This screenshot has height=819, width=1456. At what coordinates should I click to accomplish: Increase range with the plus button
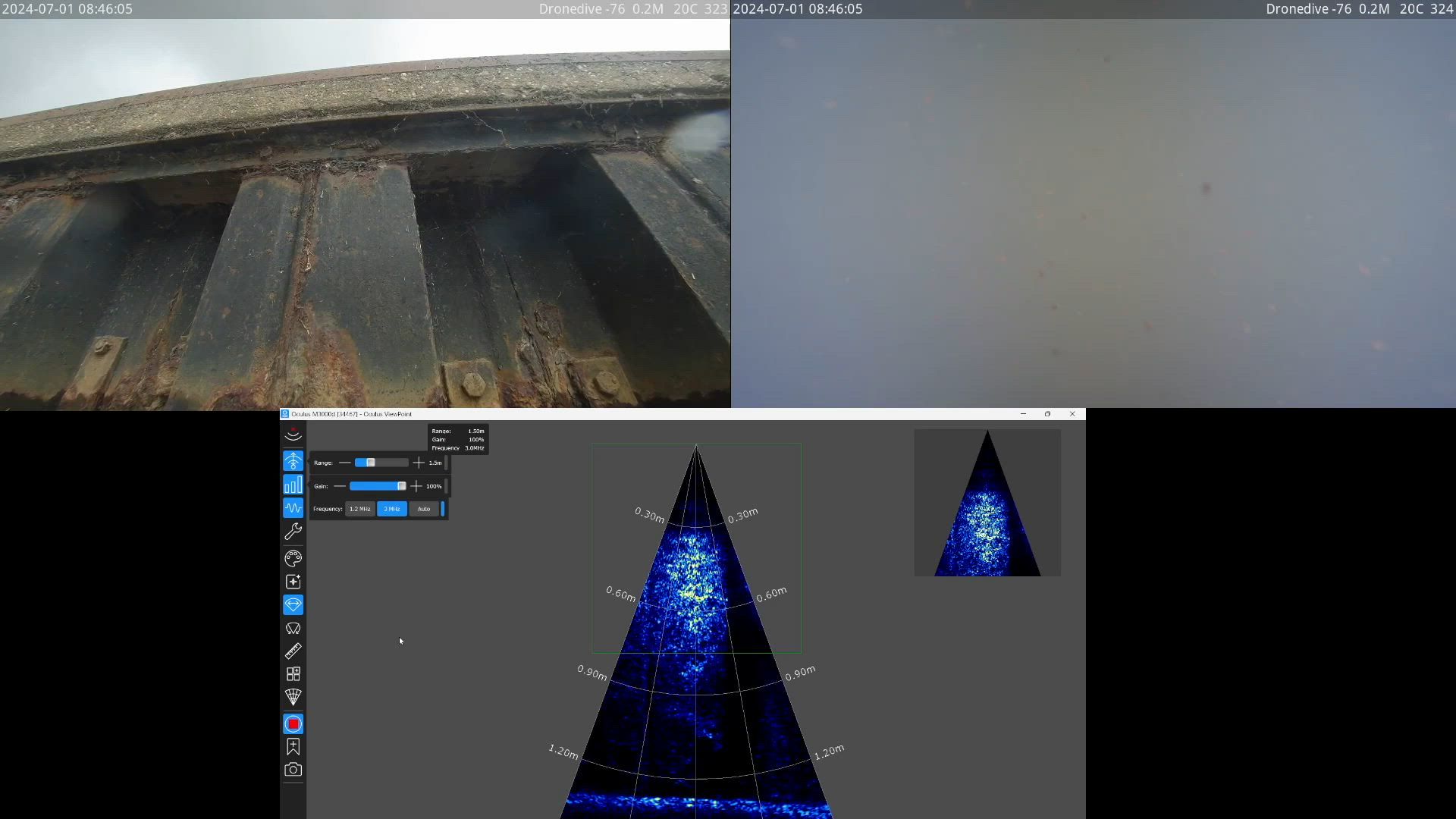[419, 463]
